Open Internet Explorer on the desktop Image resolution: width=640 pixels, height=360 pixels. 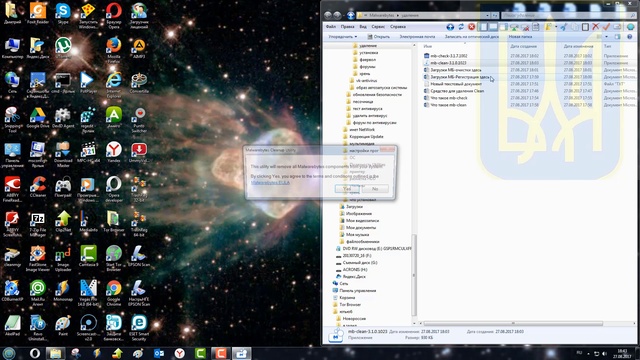point(114,85)
